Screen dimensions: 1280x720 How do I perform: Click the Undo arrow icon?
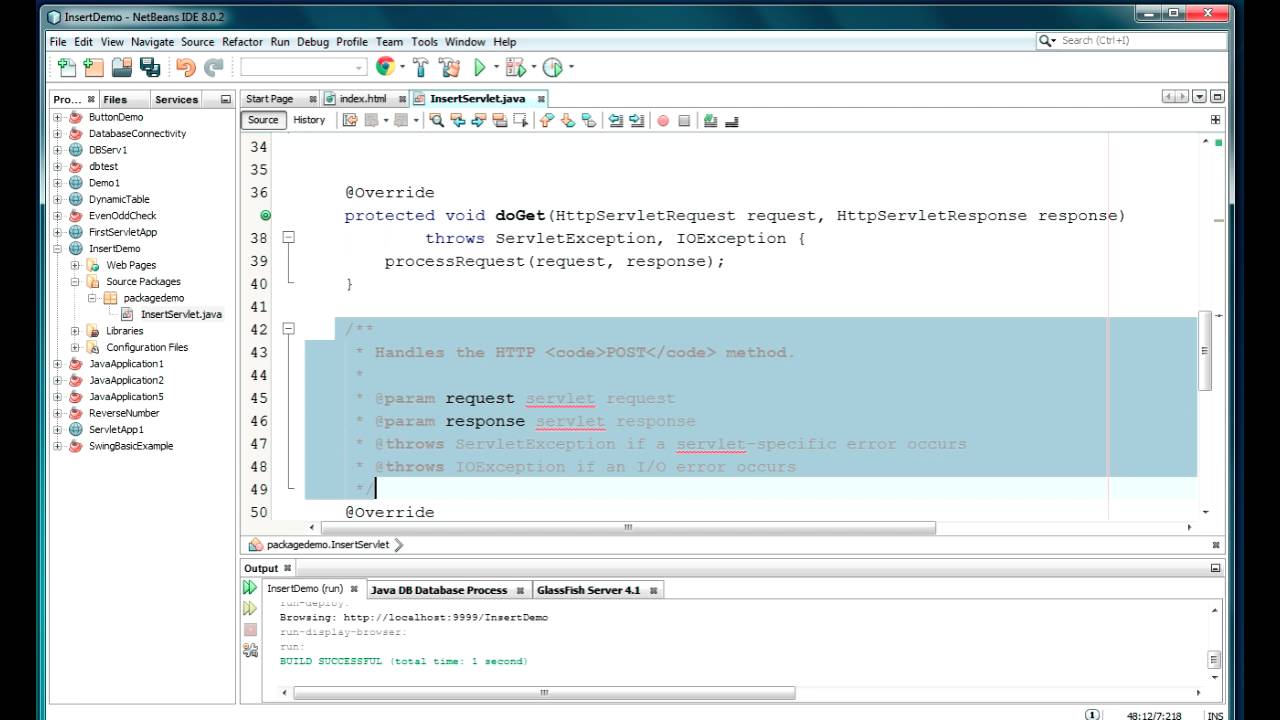186,67
